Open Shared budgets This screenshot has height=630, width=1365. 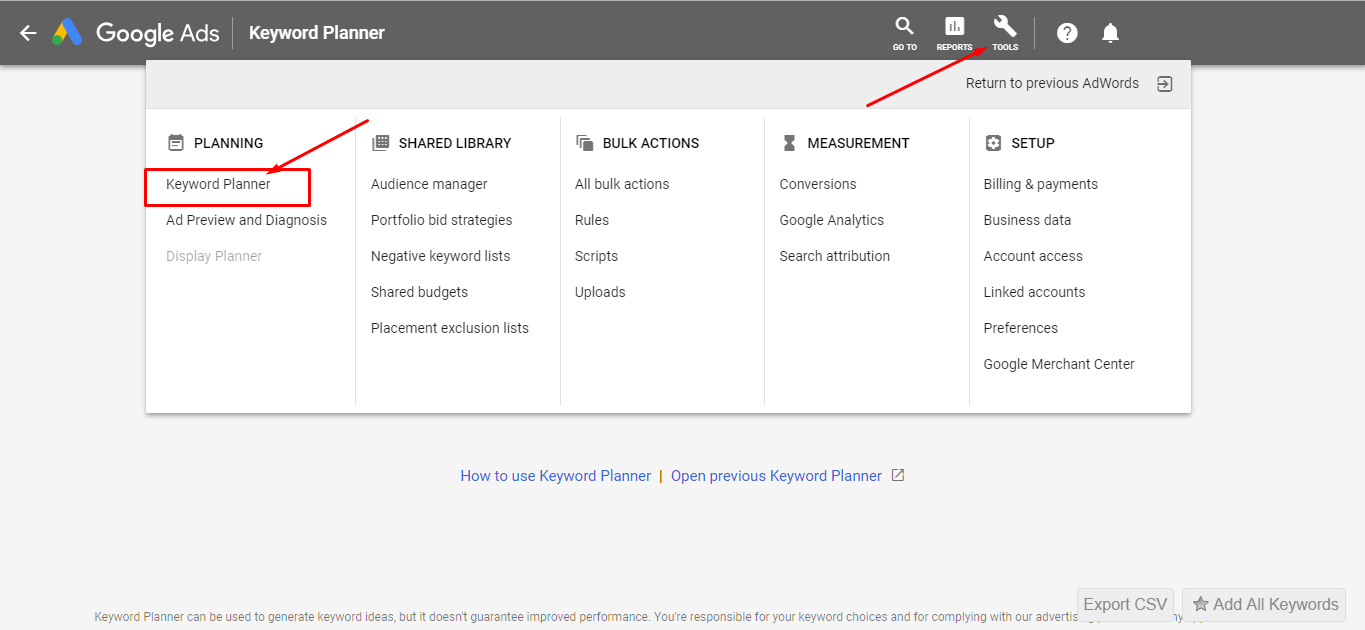pos(419,292)
